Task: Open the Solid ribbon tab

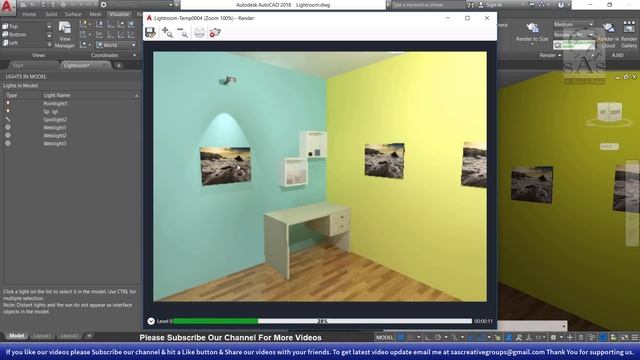Action: click(x=51, y=14)
